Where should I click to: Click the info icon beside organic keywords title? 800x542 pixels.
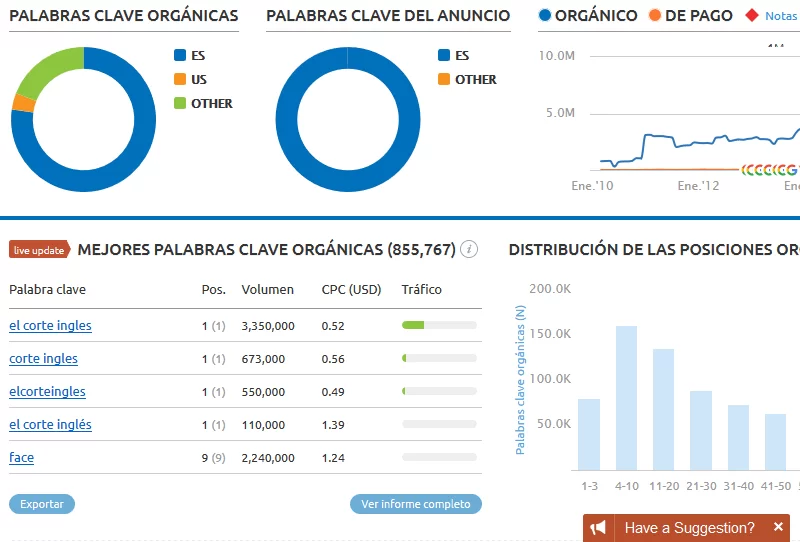point(469,250)
